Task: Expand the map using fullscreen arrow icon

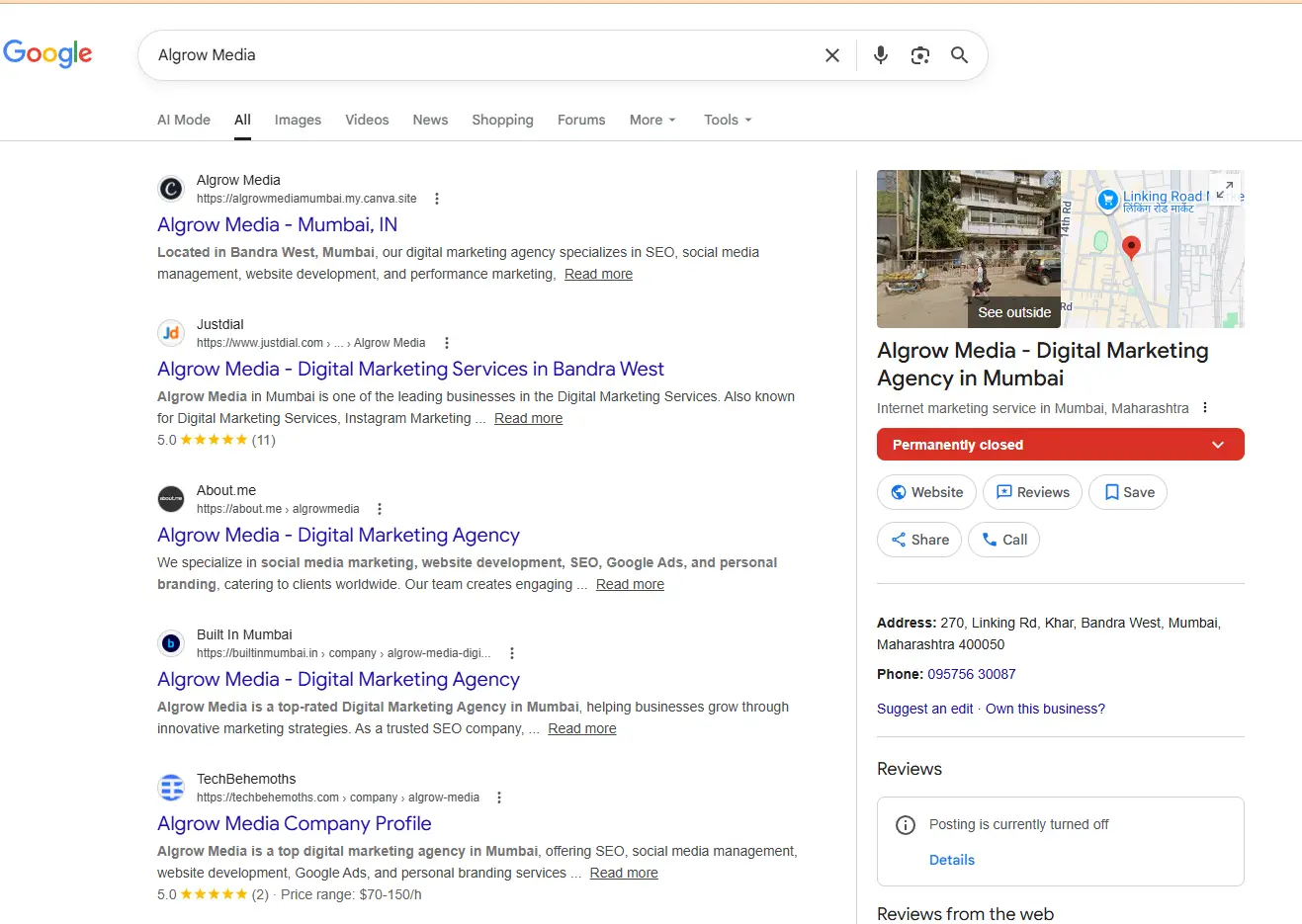Action: [1224, 190]
